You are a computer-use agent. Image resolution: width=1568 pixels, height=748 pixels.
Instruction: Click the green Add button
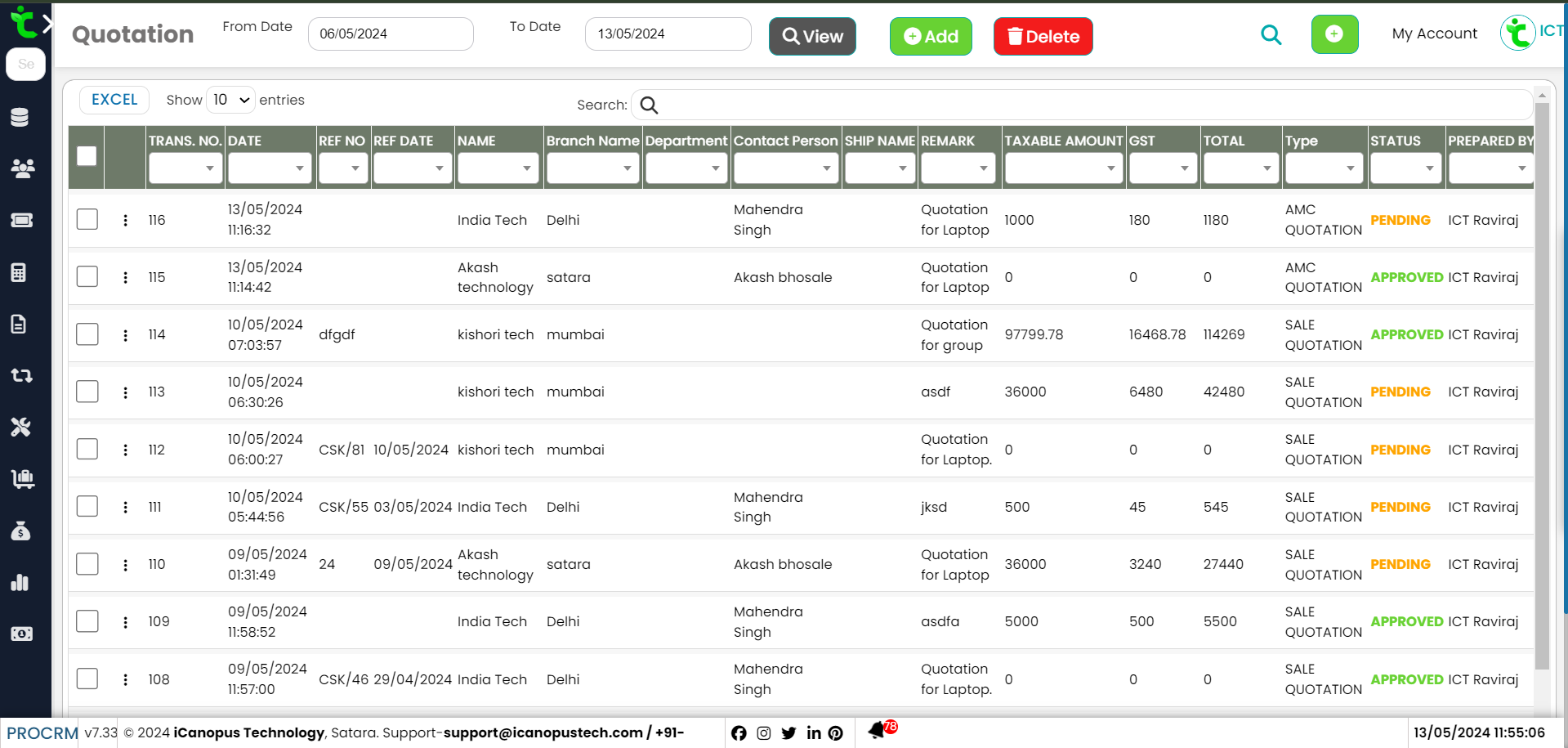(931, 36)
